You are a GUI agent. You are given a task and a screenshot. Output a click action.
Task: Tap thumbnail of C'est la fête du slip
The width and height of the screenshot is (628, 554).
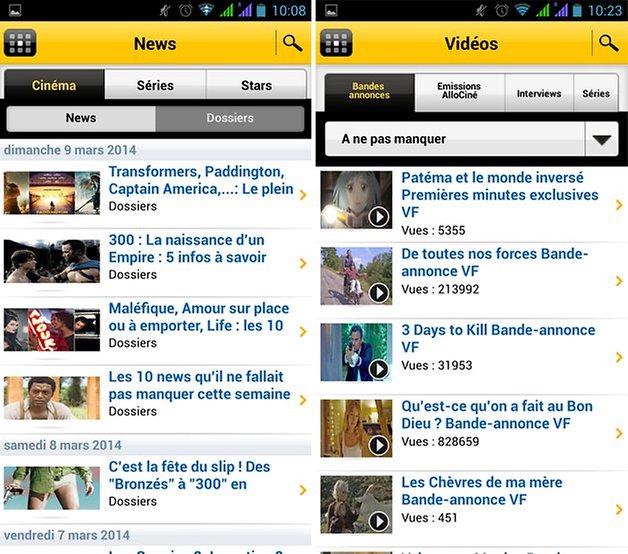point(52,488)
